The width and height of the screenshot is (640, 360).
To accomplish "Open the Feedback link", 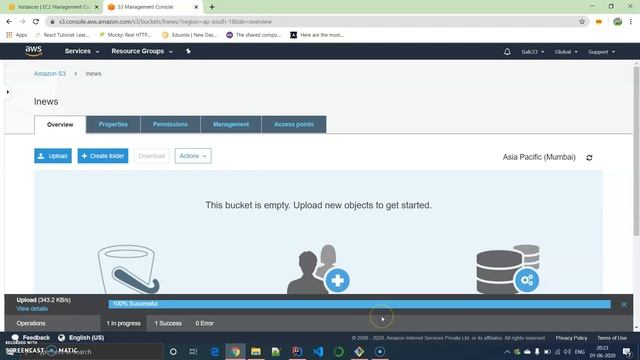I will [31, 338].
